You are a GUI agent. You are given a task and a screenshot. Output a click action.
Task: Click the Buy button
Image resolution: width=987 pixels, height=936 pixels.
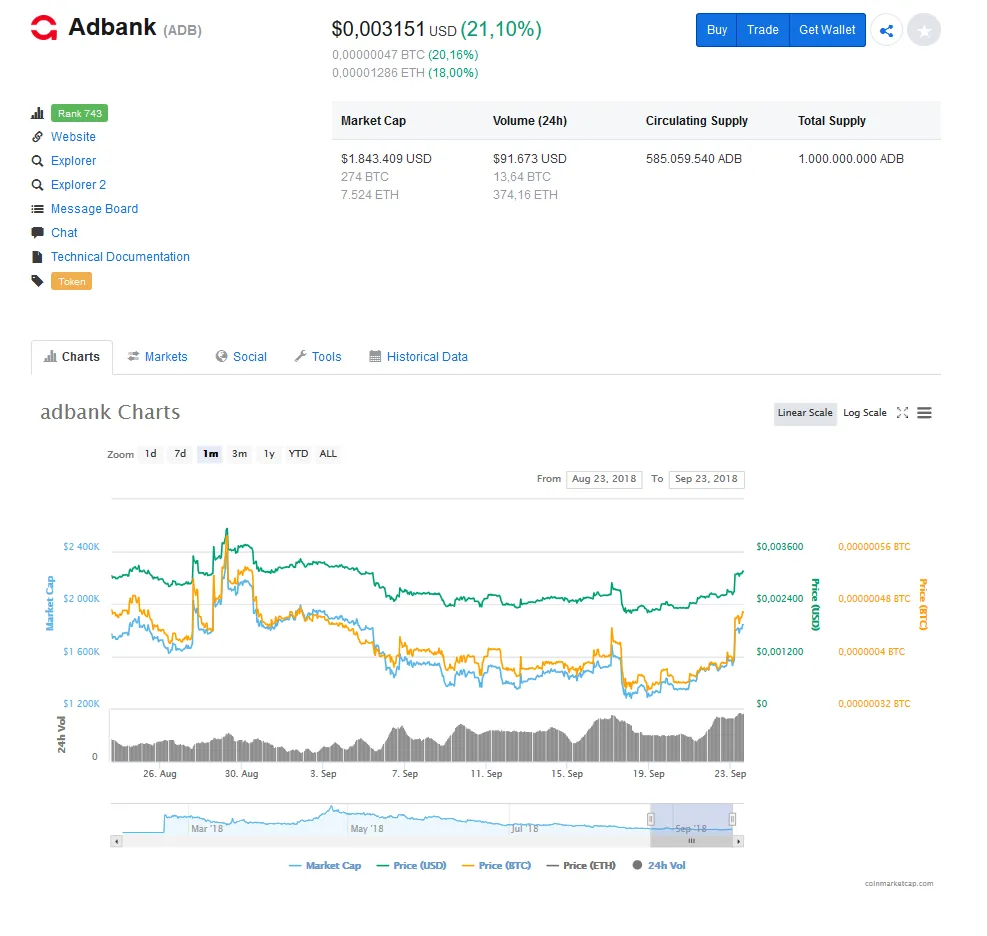716,30
